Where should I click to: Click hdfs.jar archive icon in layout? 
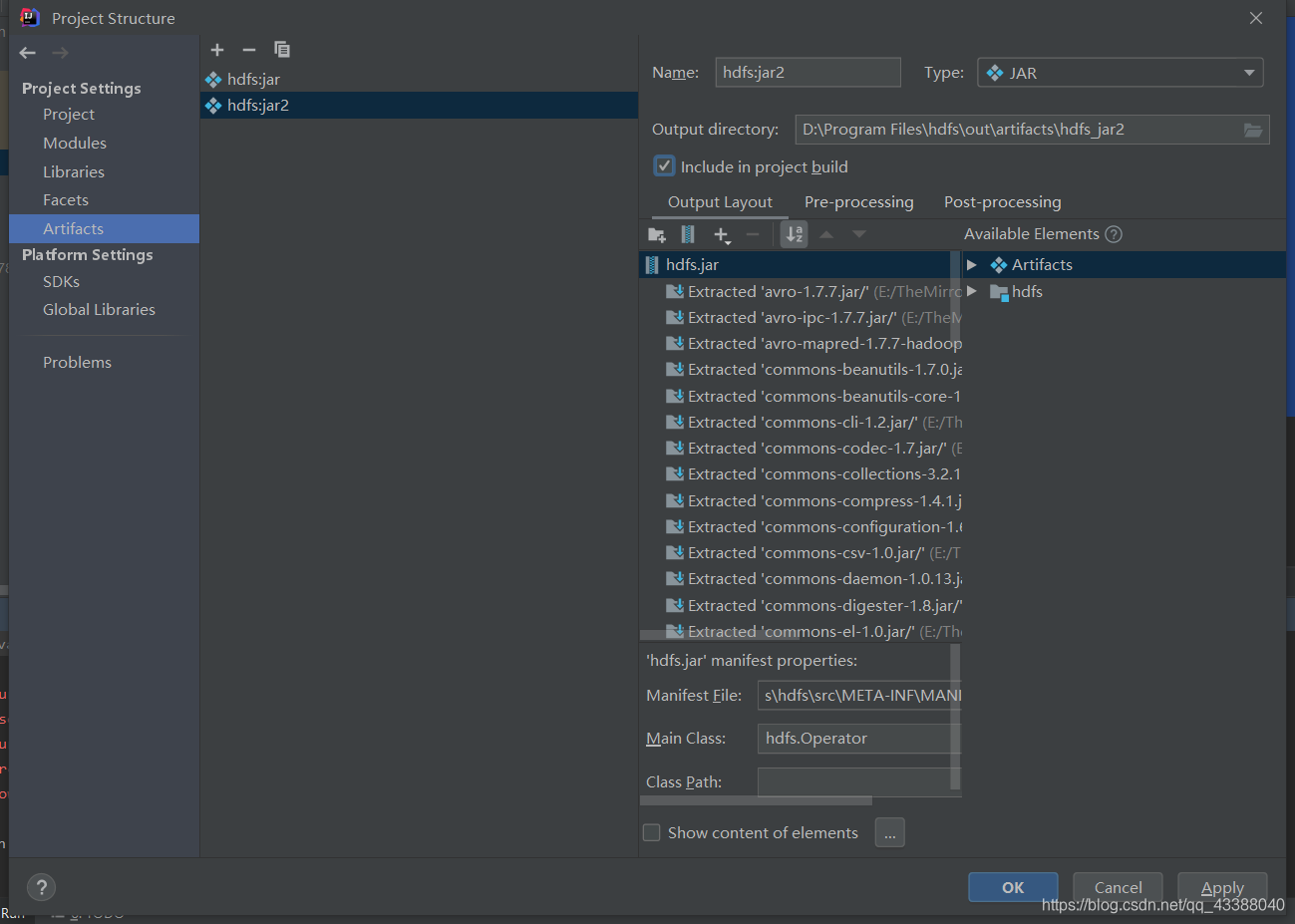pyautogui.click(x=652, y=265)
